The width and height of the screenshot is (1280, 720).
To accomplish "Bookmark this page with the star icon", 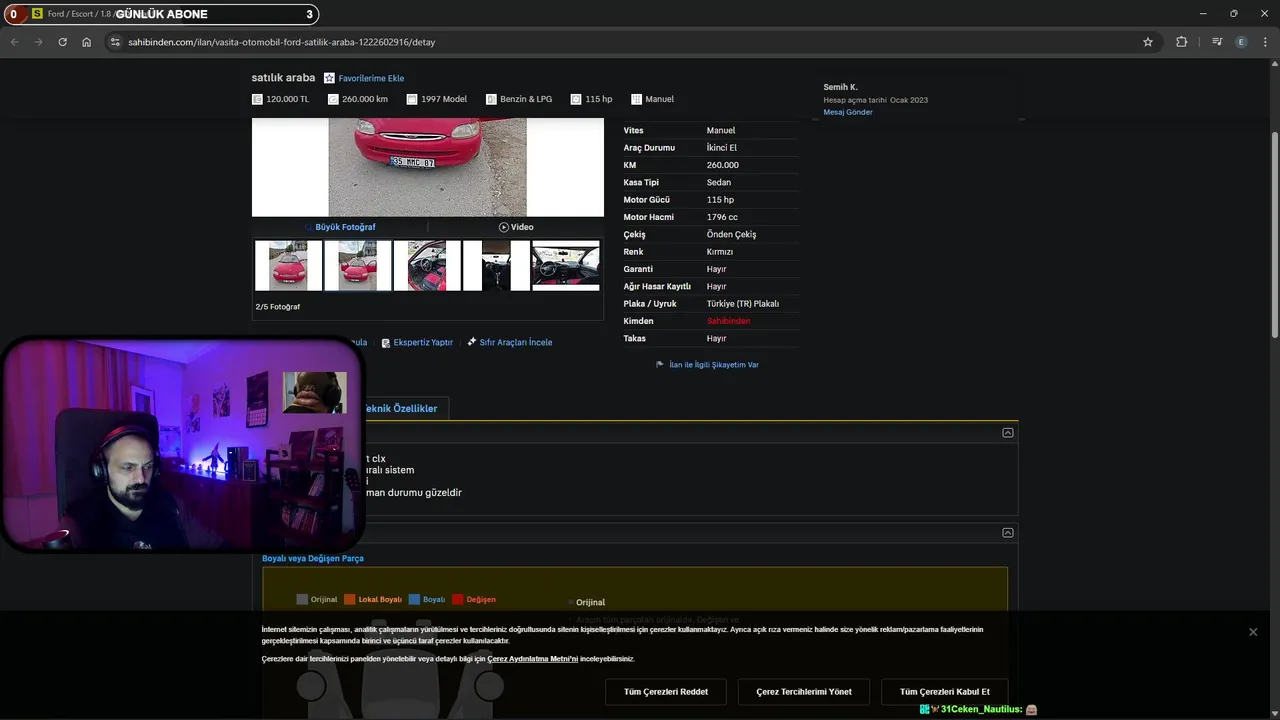I will [1148, 42].
